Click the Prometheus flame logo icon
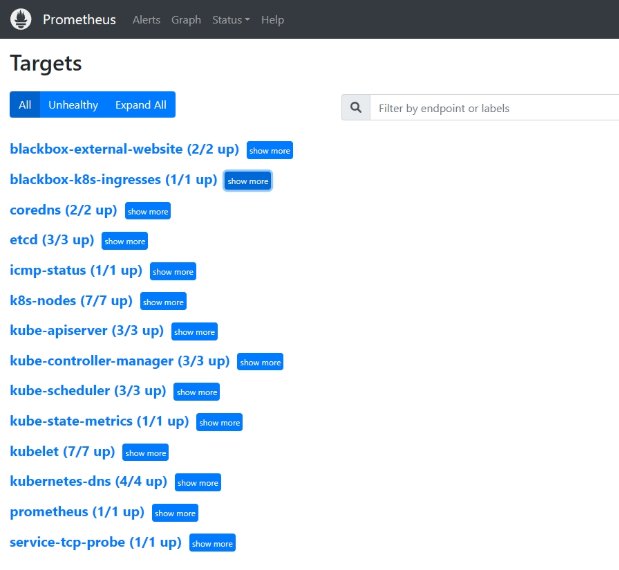 [x=21, y=19]
